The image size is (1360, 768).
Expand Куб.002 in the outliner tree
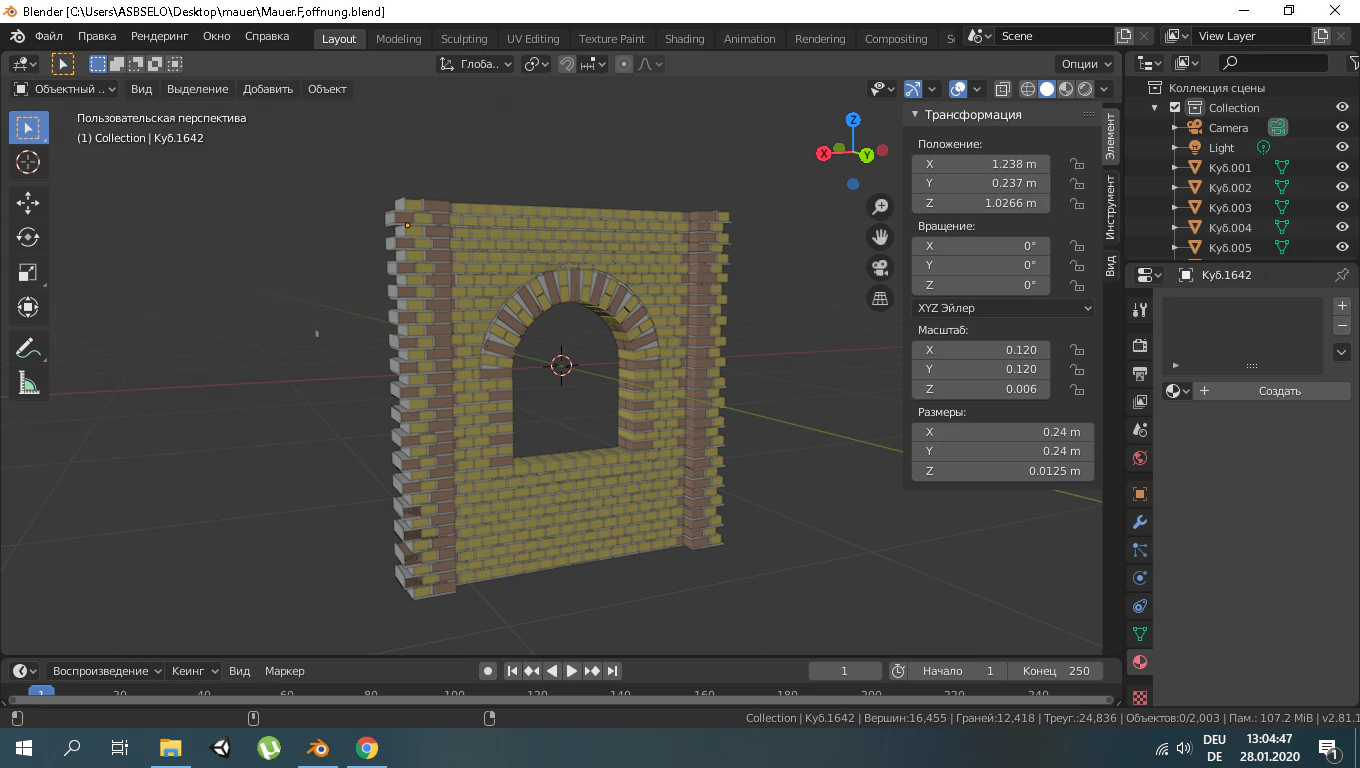tap(1176, 188)
